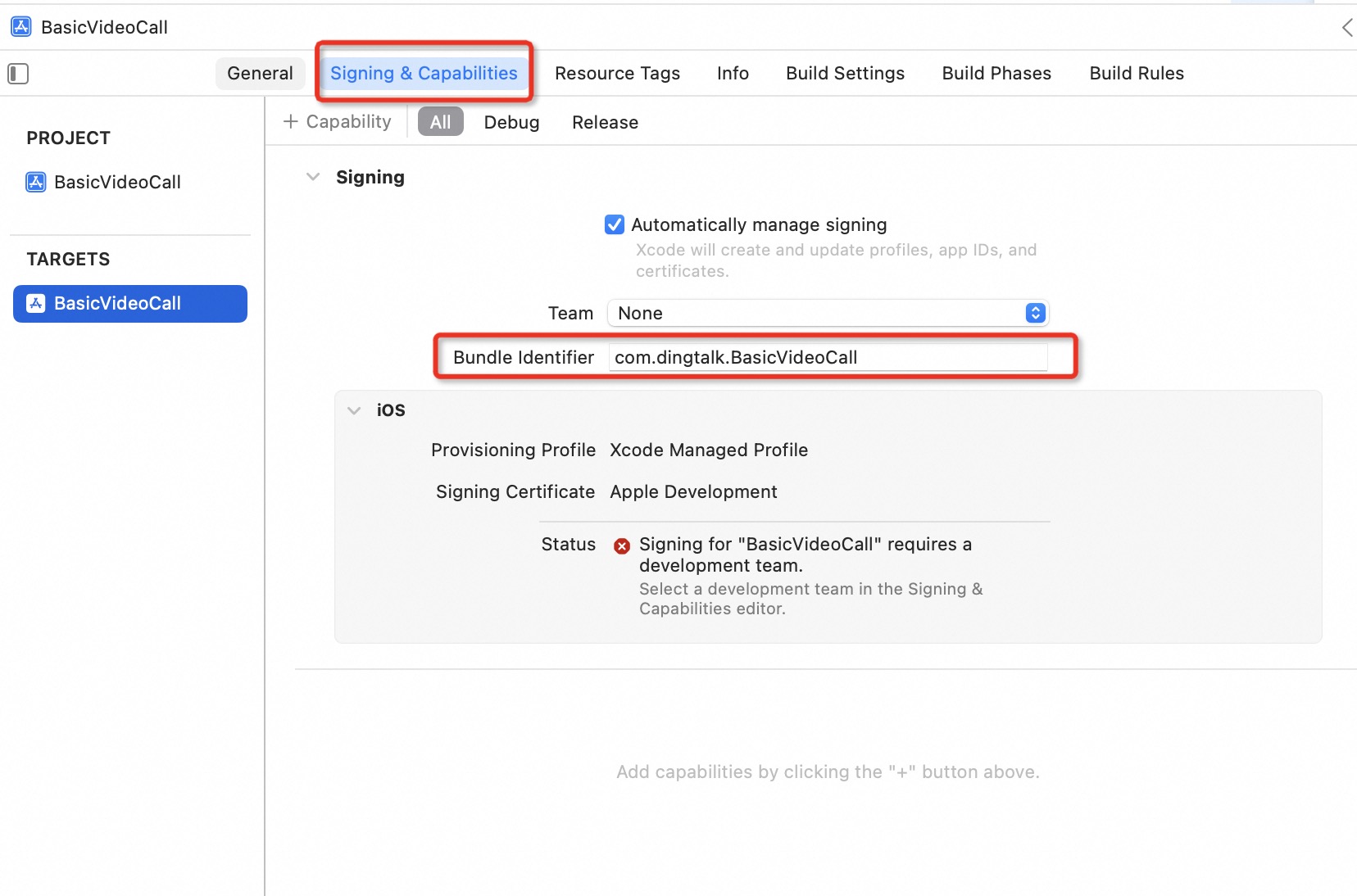The image size is (1357, 896).
Task: Click the project icon beside BasicVideoCall project
Action: [36, 182]
